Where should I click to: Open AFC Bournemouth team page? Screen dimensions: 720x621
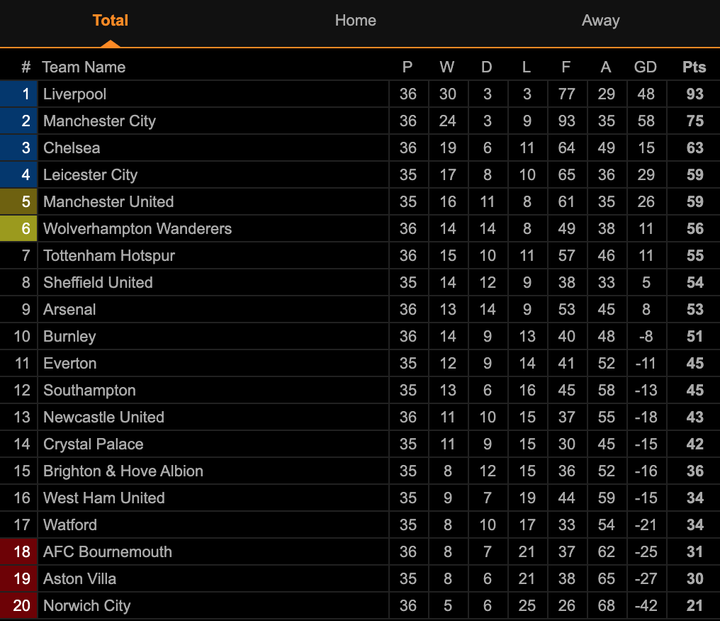[107, 552]
